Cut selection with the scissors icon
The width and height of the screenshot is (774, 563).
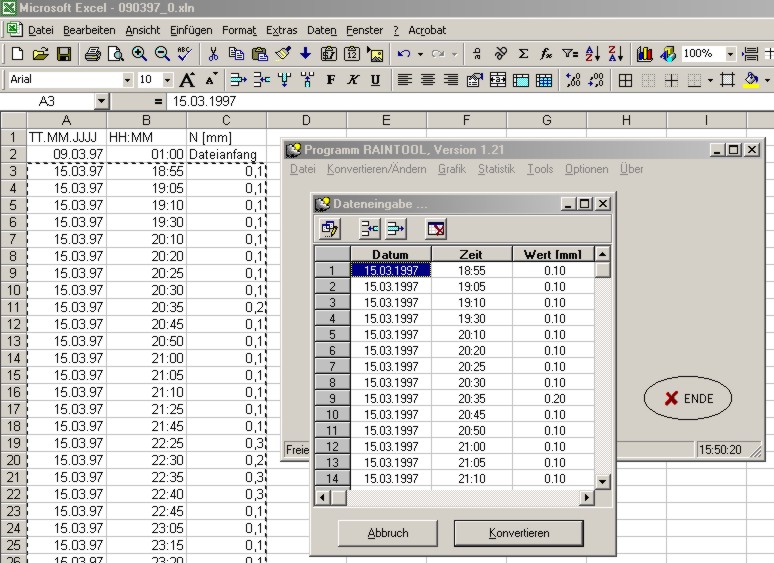click(x=213, y=54)
